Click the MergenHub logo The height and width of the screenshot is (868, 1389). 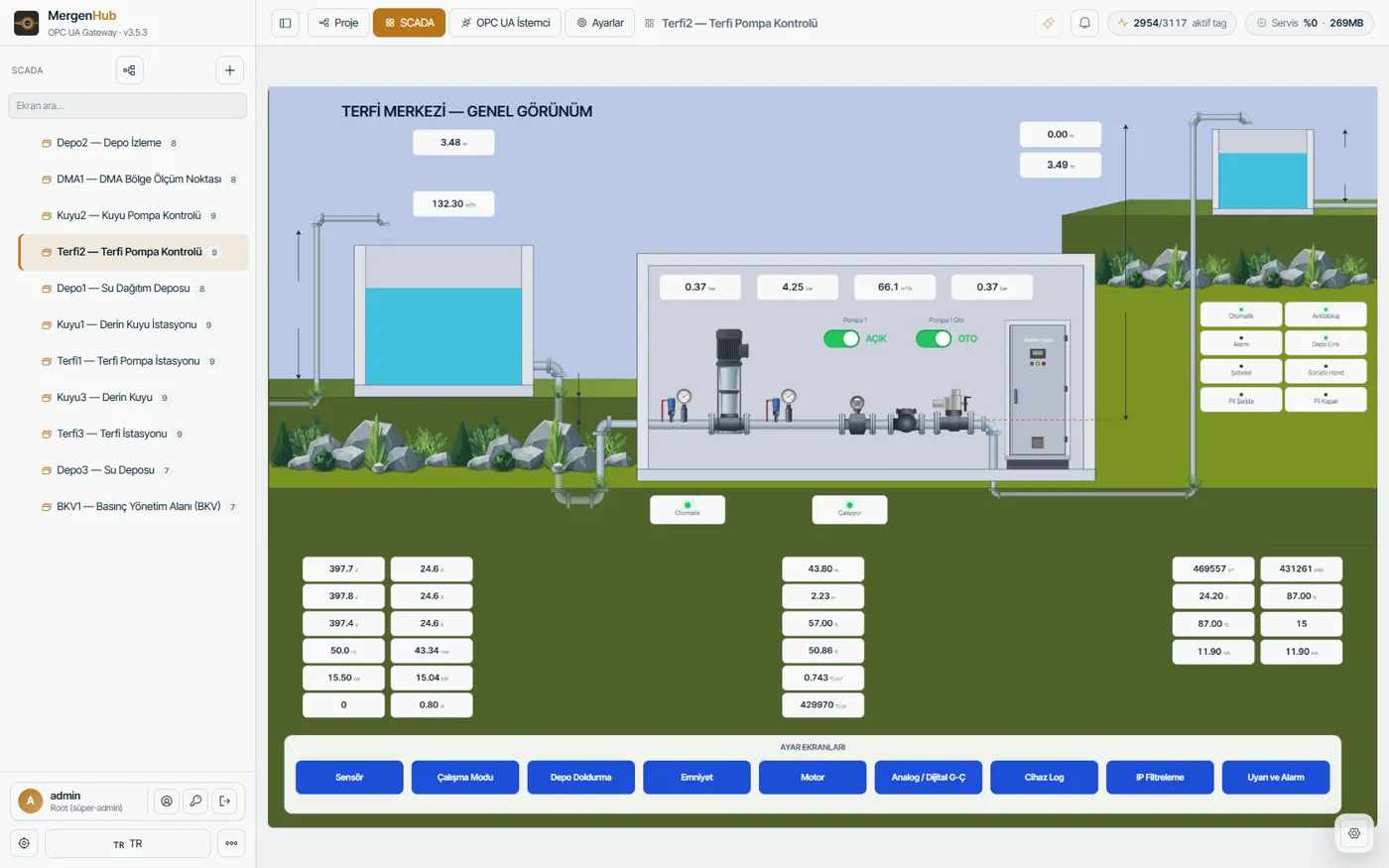(x=27, y=23)
